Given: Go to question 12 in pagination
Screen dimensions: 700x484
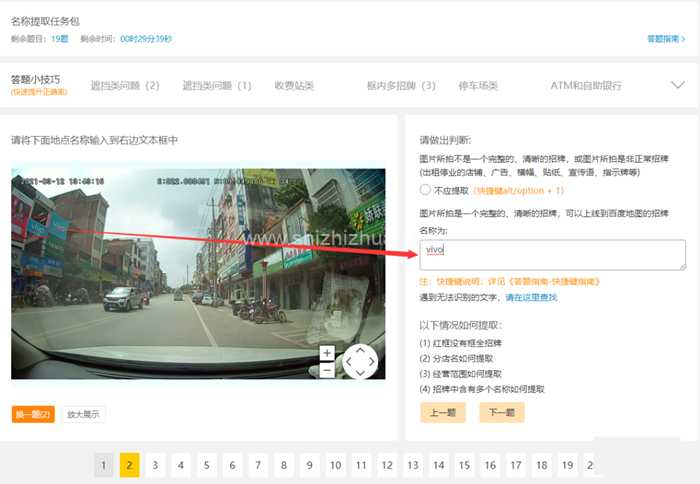Looking at the screenshot, I should coord(387,465).
